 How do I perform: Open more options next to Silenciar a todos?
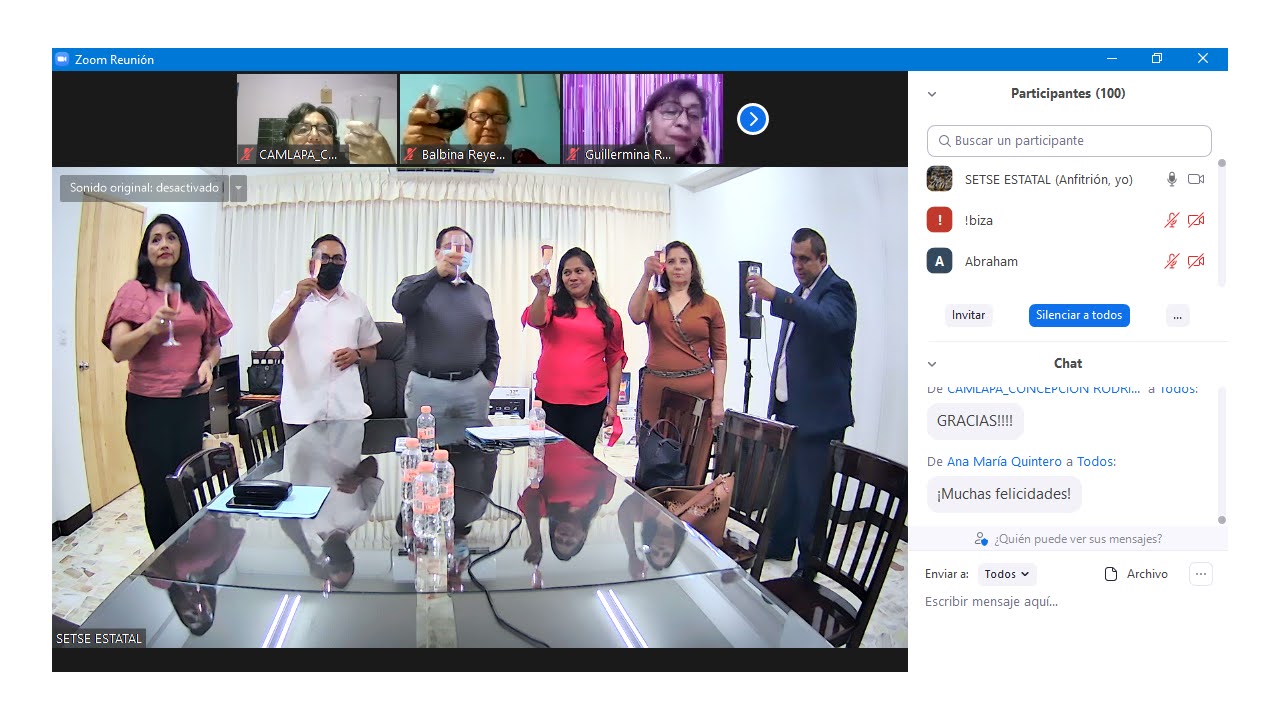[1177, 315]
